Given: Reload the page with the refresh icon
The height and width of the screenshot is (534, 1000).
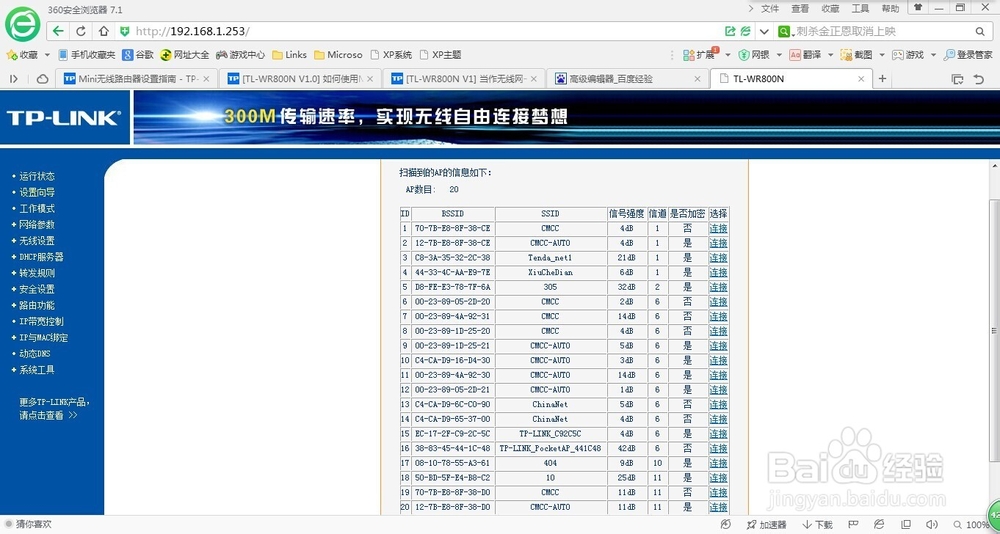Looking at the screenshot, I should coord(81,31).
